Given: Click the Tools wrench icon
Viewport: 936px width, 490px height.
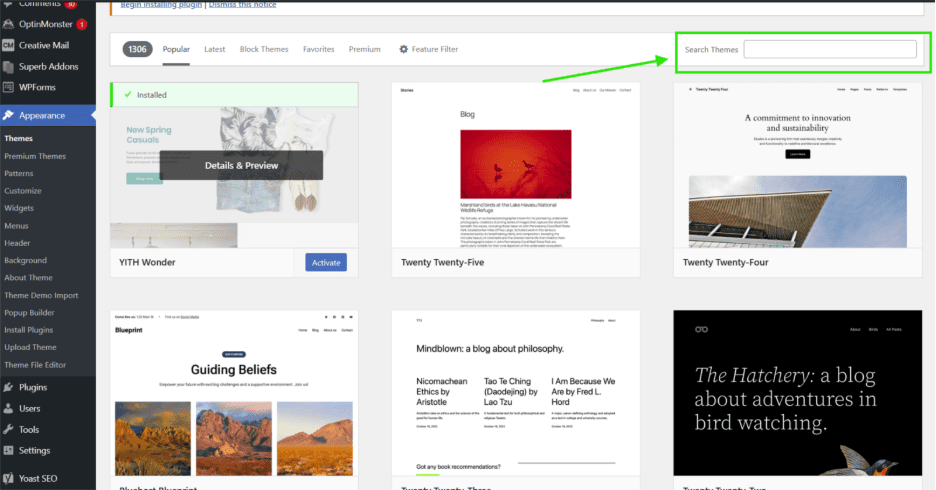Looking at the screenshot, I should click(8, 429).
